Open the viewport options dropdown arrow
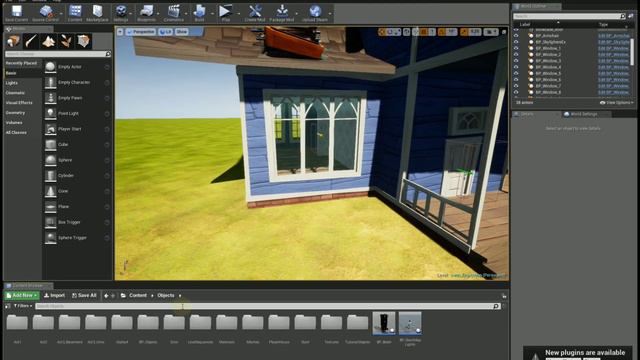640x360 pixels. point(120,31)
